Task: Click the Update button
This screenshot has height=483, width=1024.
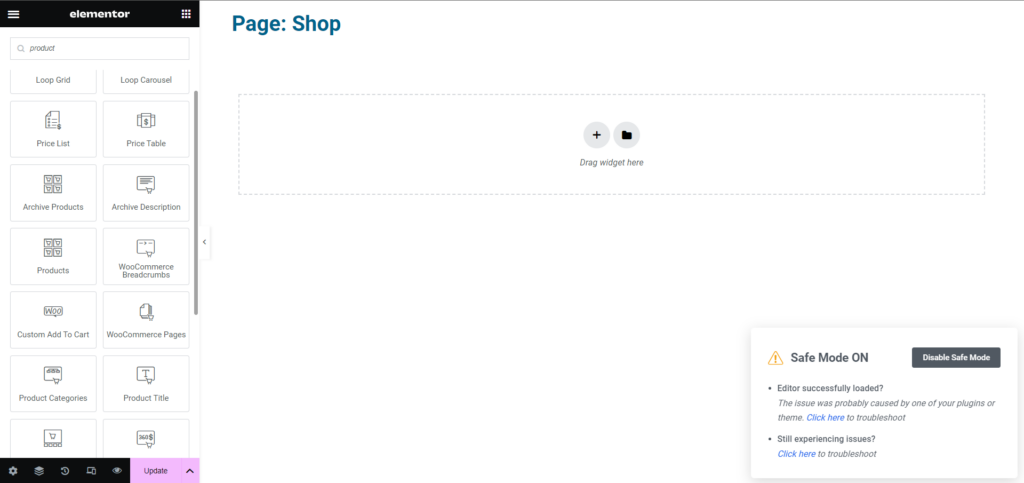Action: (x=155, y=471)
